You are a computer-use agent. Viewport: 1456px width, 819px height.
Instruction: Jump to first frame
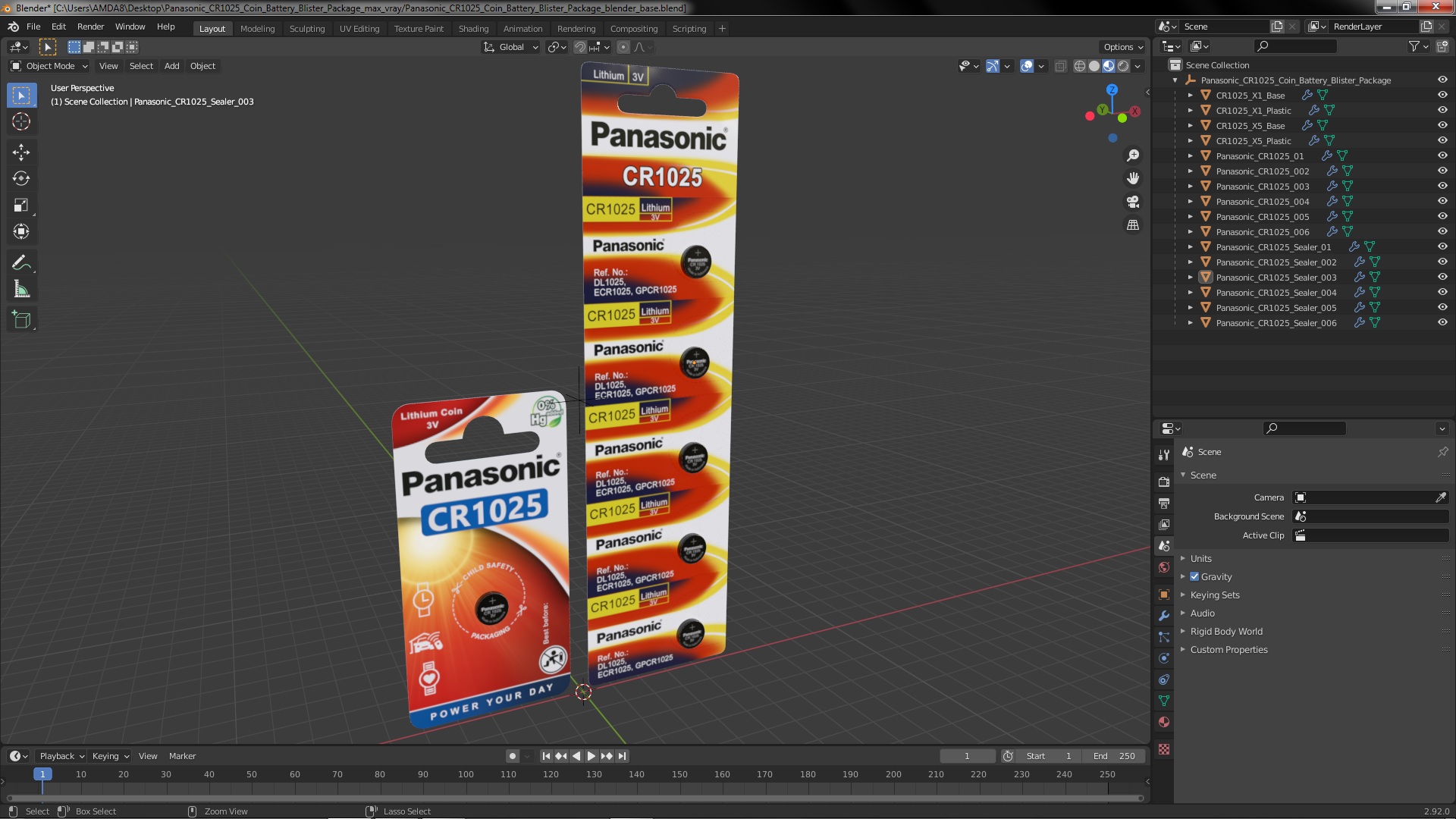coord(546,756)
